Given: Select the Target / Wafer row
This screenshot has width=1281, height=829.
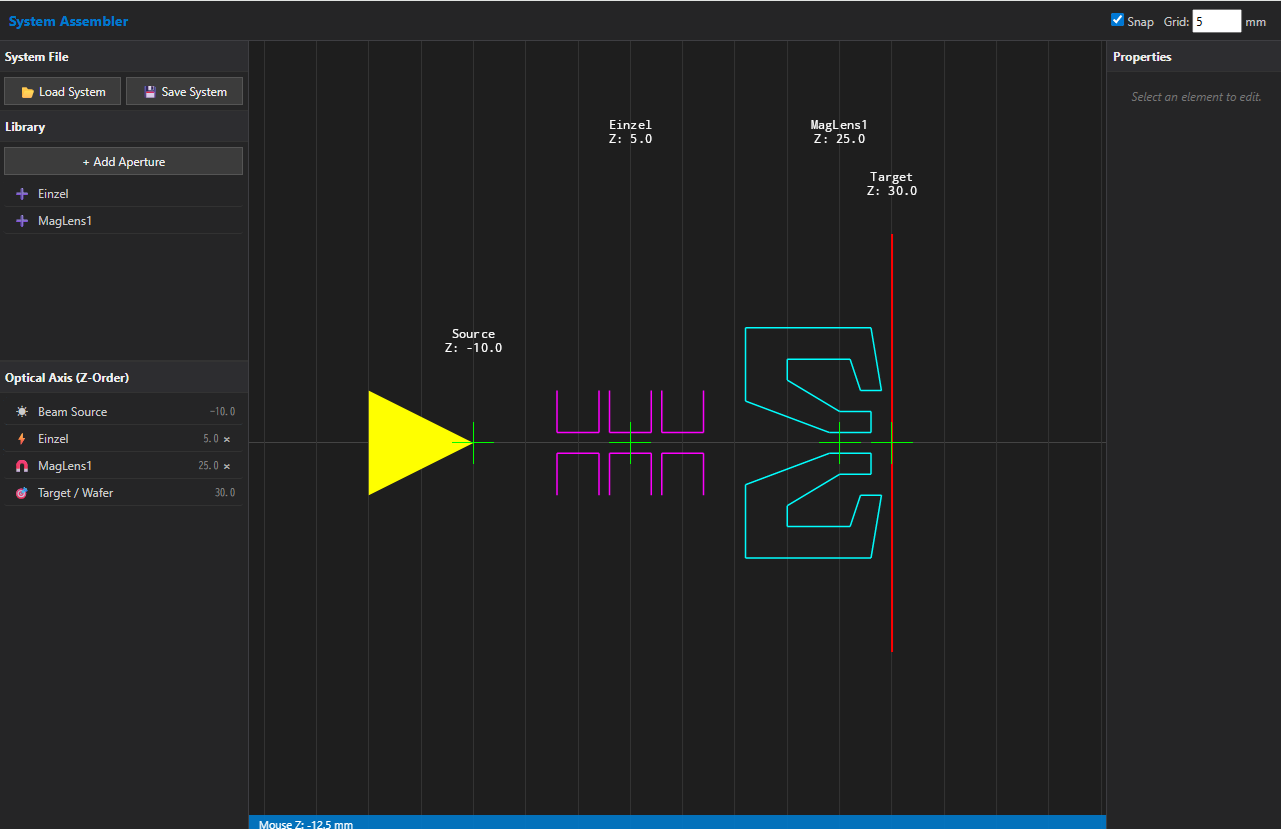Looking at the screenshot, I should click(110, 493).
